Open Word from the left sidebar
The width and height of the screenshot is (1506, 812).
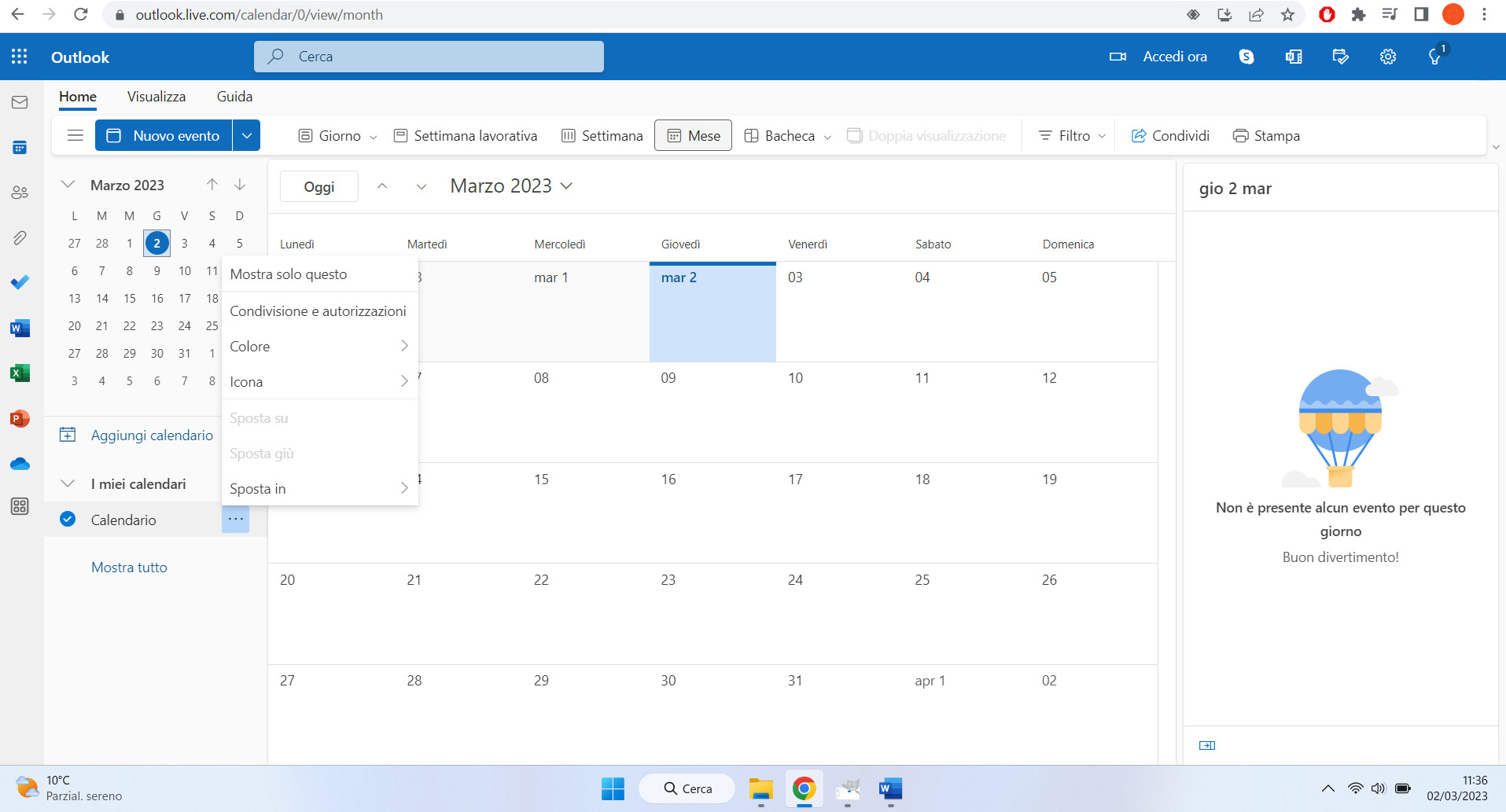click(x=20, y=328)
